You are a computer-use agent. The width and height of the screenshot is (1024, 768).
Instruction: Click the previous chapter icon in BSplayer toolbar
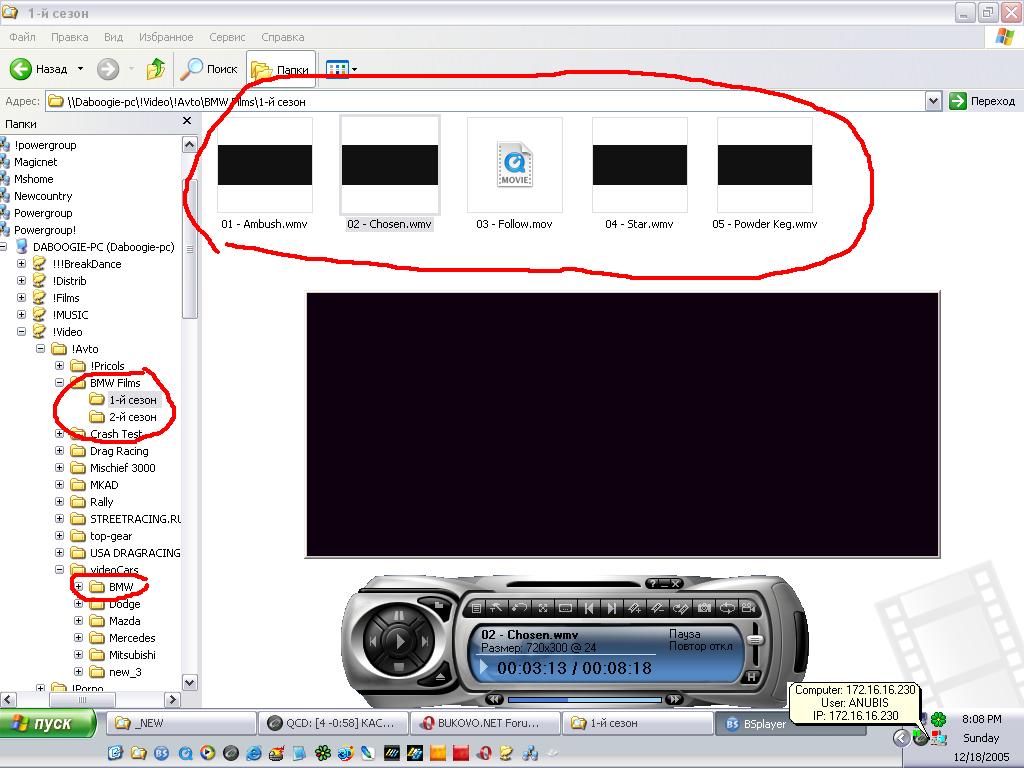pos(589,608)
